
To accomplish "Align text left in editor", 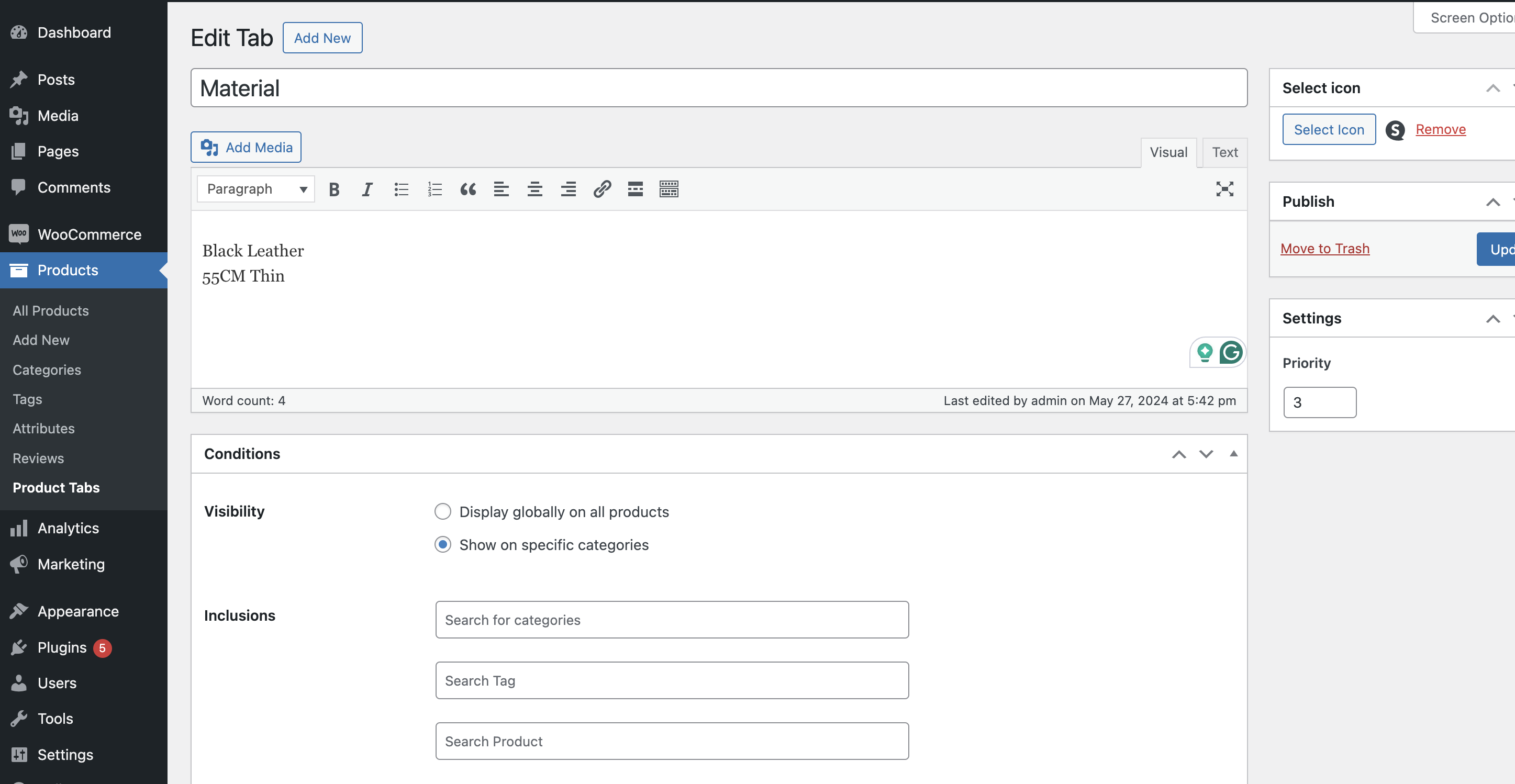I will click(x=501, y=189).
